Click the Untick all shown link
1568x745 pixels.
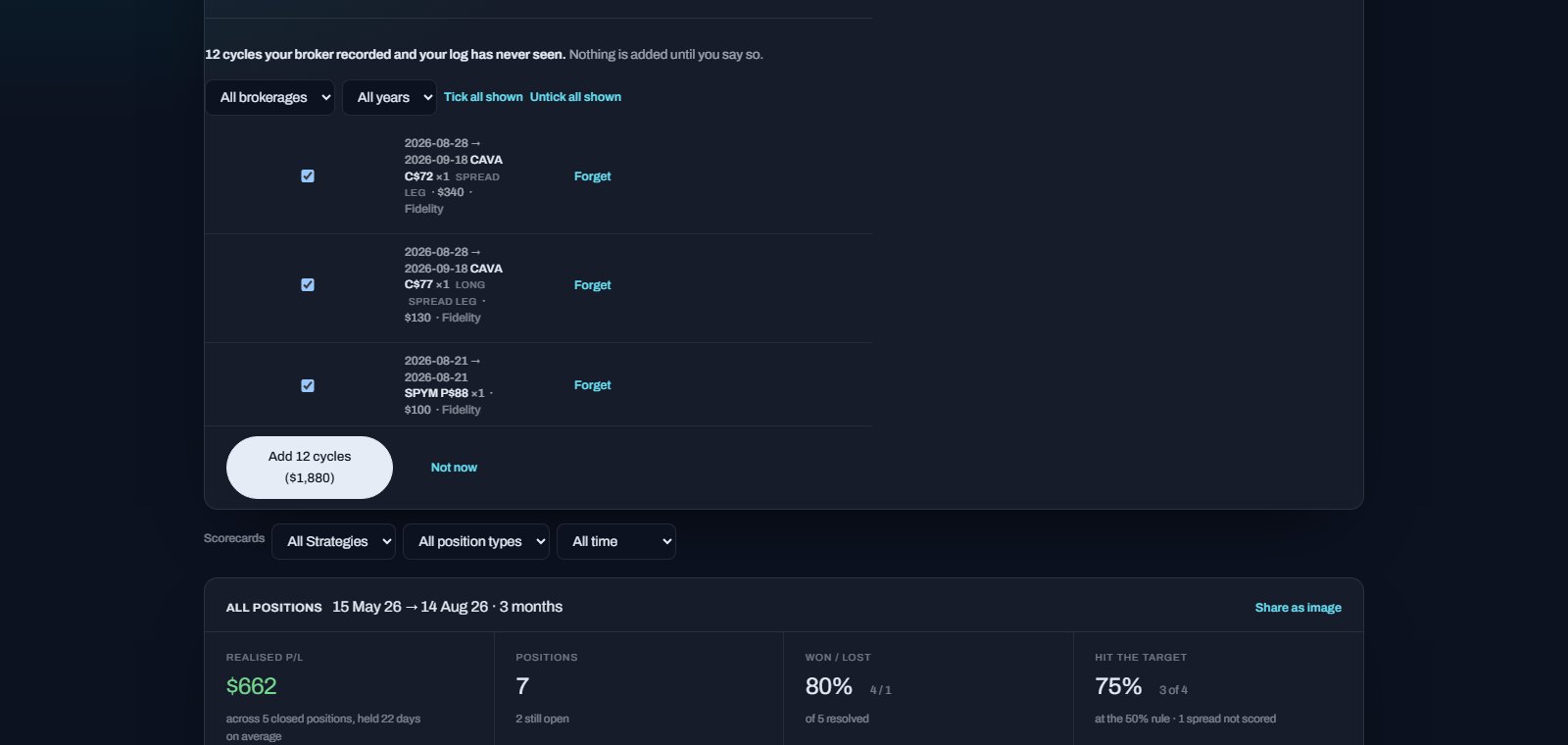pos(575,97)
